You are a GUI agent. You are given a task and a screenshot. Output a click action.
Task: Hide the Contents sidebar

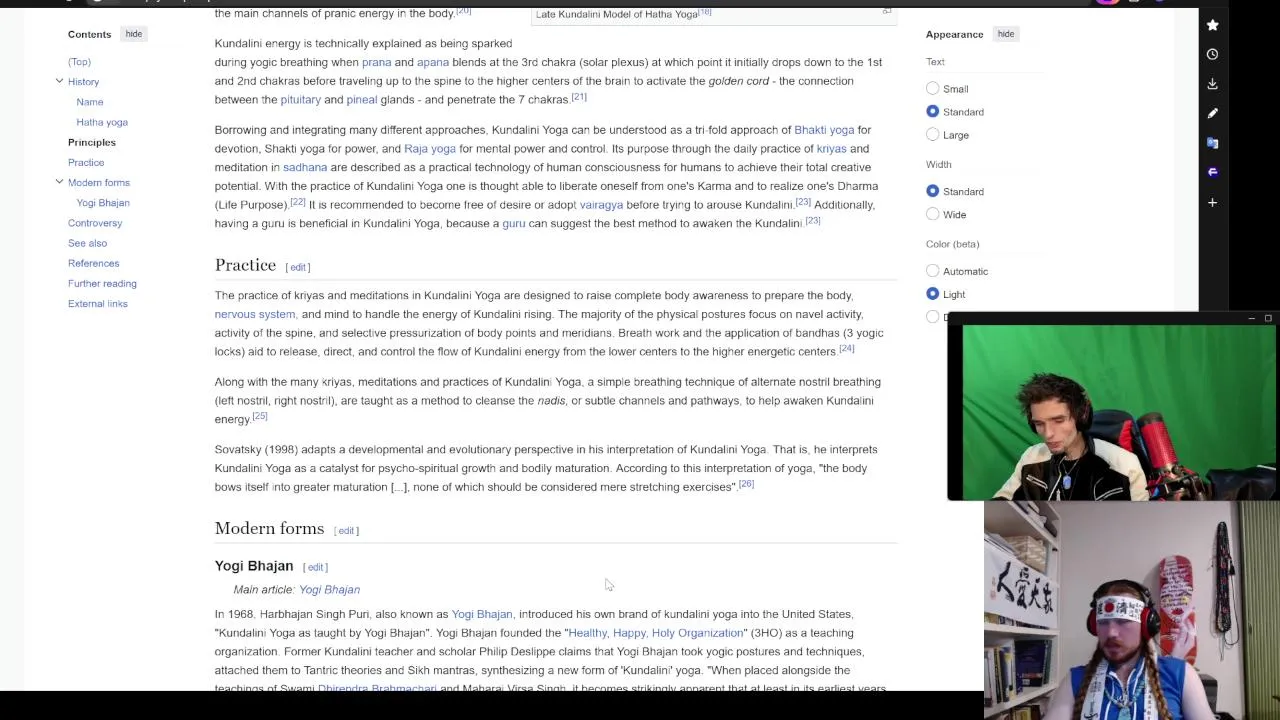click(133, 34)
